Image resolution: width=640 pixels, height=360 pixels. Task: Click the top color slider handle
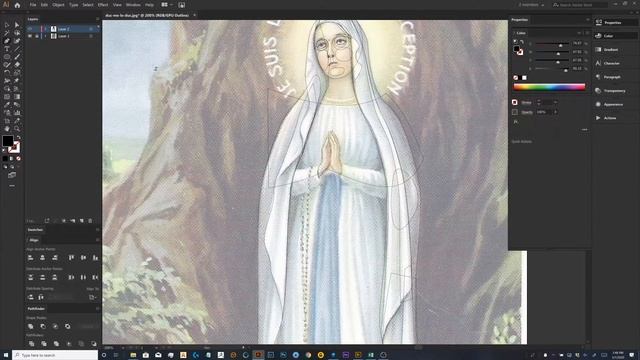click(x=561, y=45)
